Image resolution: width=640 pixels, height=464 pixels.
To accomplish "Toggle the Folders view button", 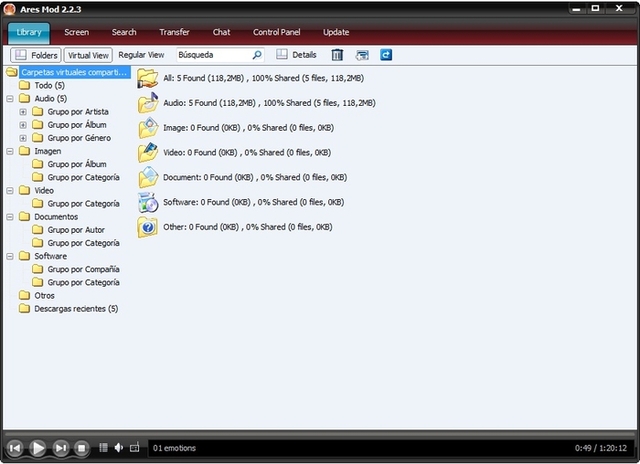I will point(36,55).
